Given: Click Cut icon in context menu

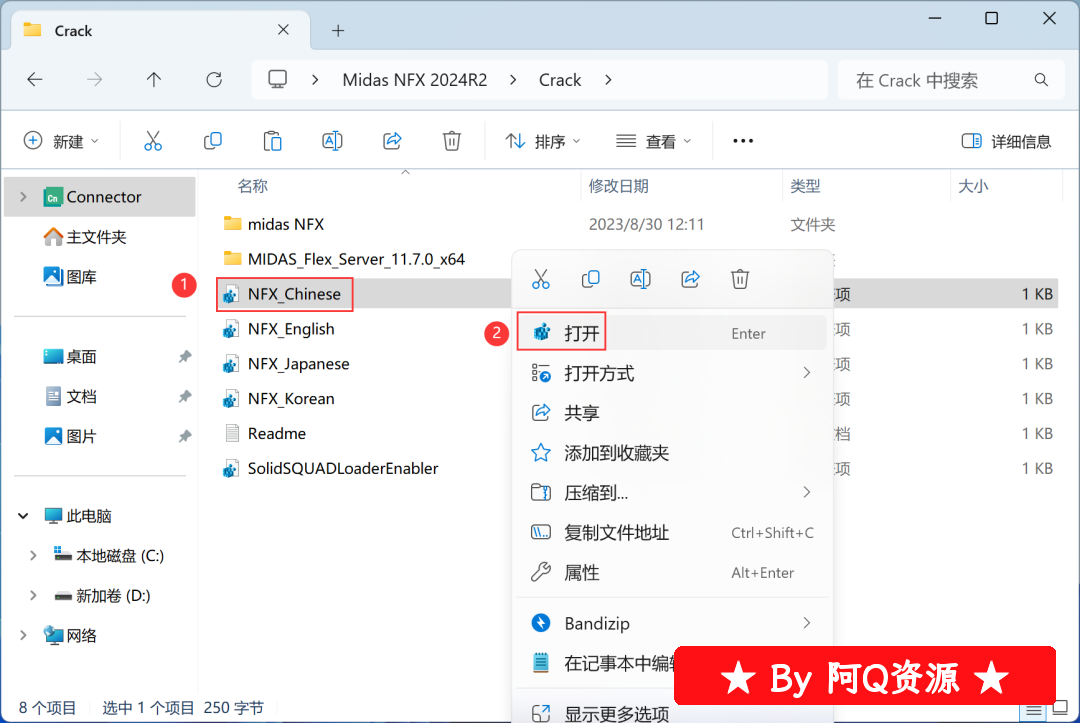Looking at the screenshot, I should [x=541, y=279].
